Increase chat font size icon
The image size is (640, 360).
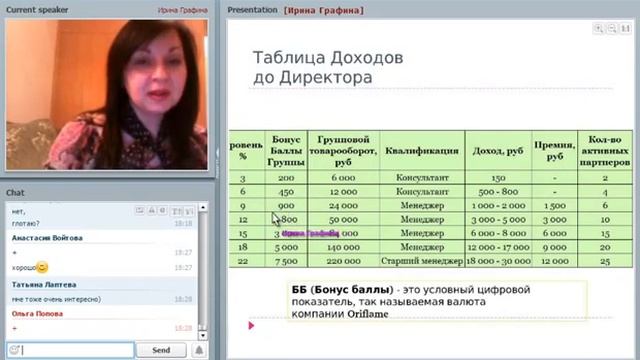point(177,211)
